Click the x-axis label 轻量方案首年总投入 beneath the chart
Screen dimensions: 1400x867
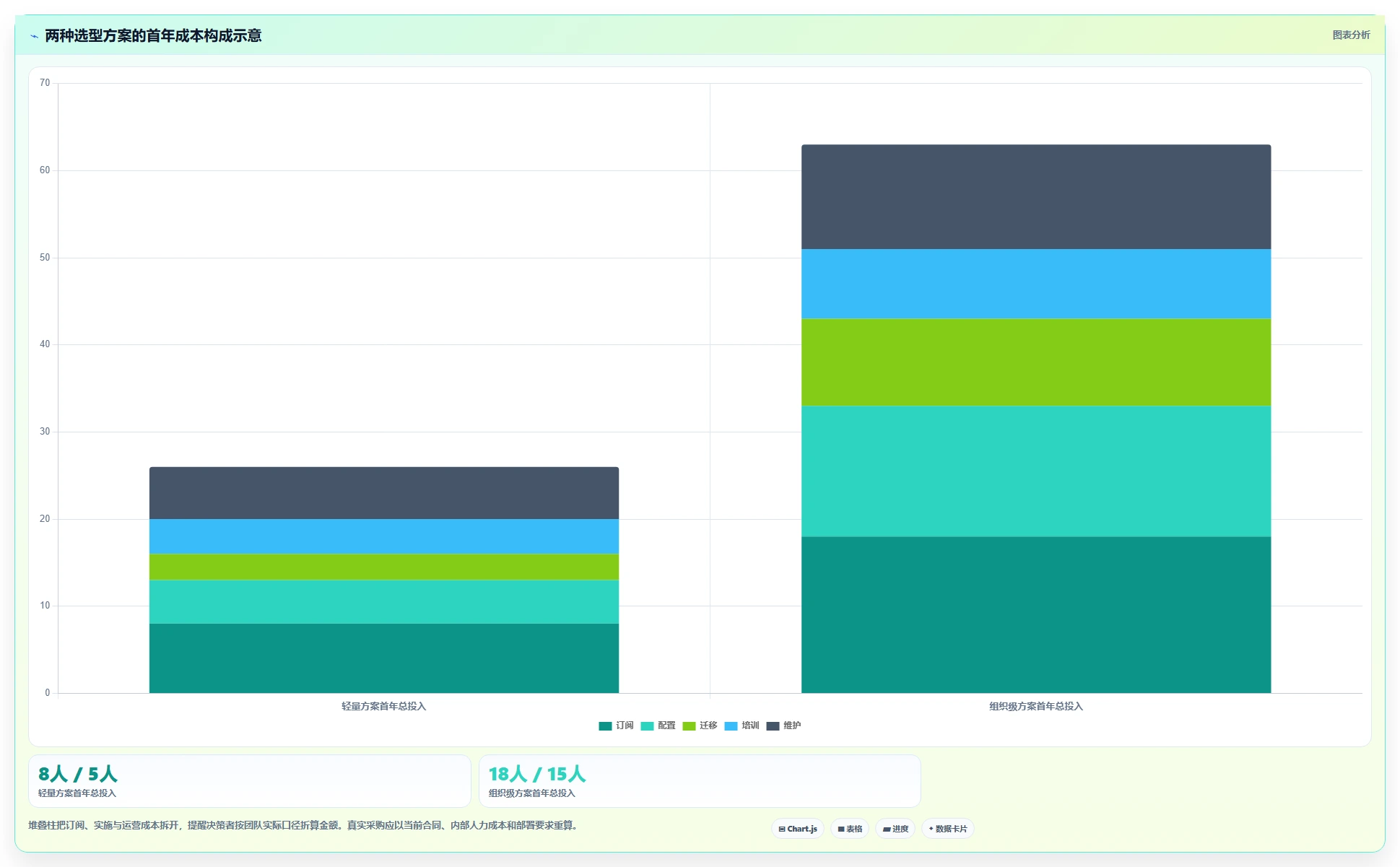pyautogui.click(x=384, y=706)
